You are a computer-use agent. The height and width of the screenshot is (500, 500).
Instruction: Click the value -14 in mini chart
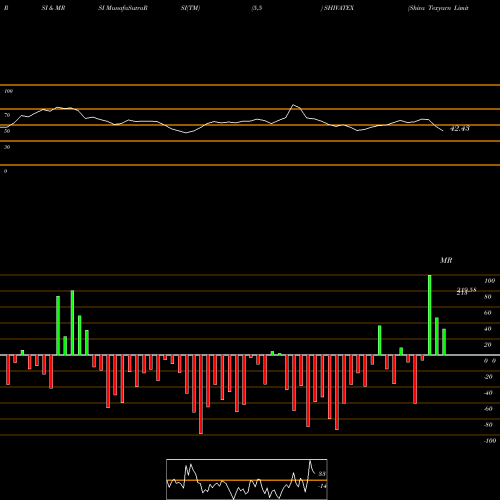[322, 486]
